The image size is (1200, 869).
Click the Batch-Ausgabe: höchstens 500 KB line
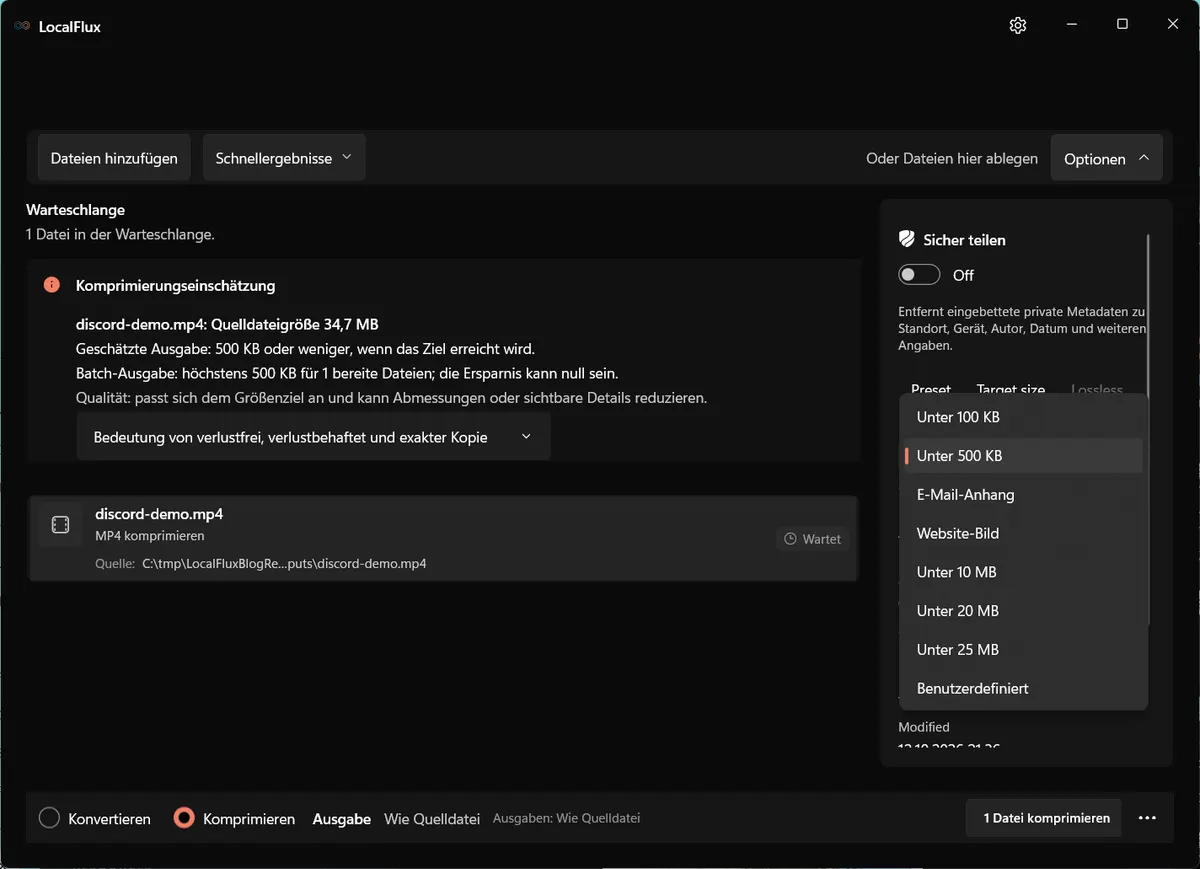[347, 373]
